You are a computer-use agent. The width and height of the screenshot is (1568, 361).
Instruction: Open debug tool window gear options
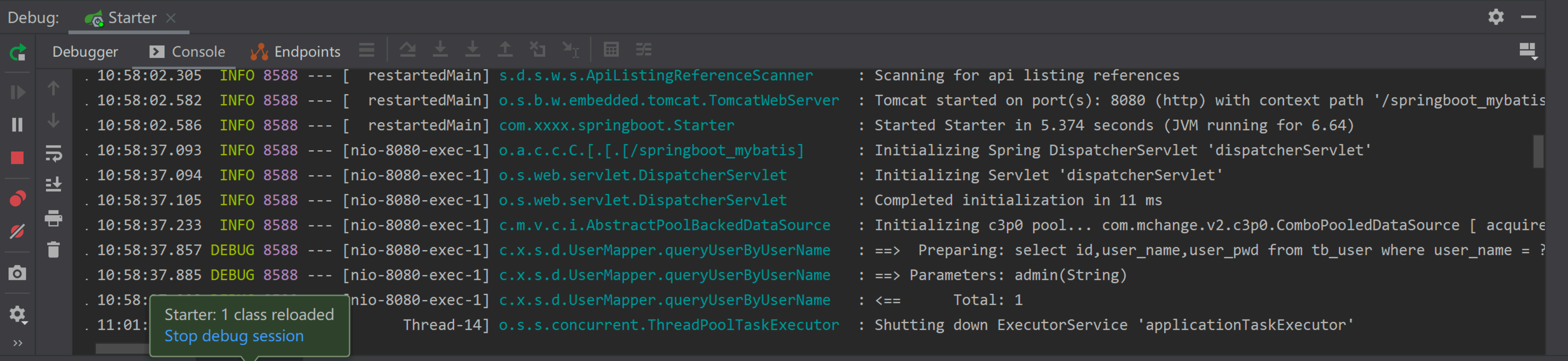coord(1495,17)
